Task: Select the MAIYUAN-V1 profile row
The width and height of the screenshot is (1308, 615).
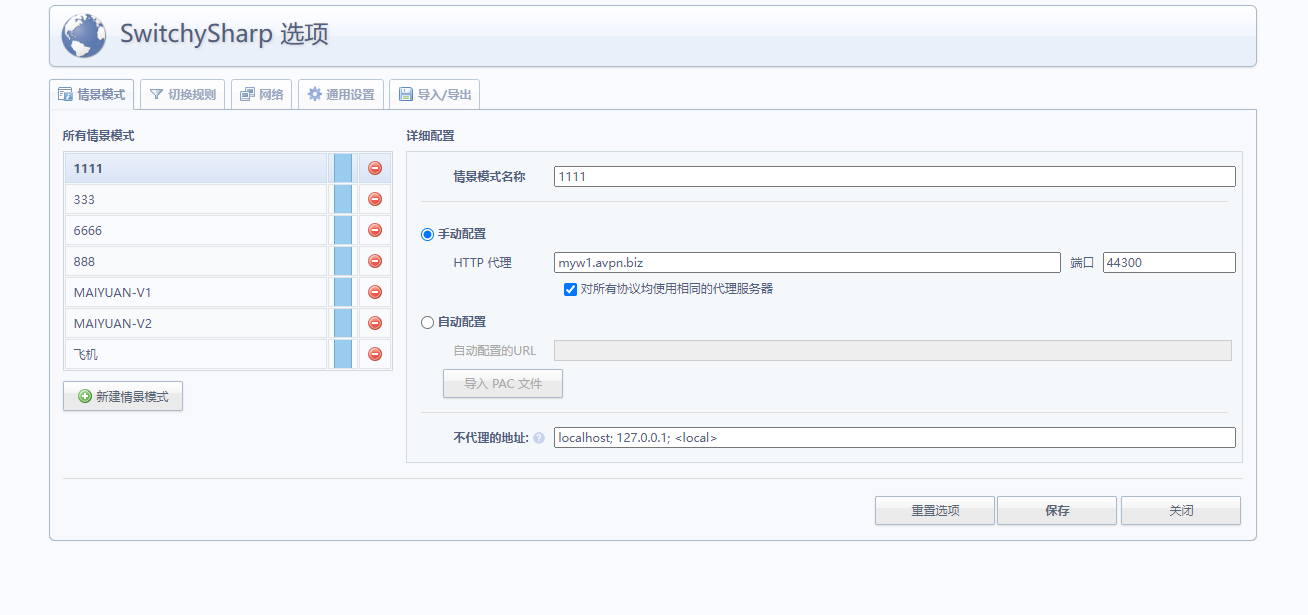Action: pos(196,292)
